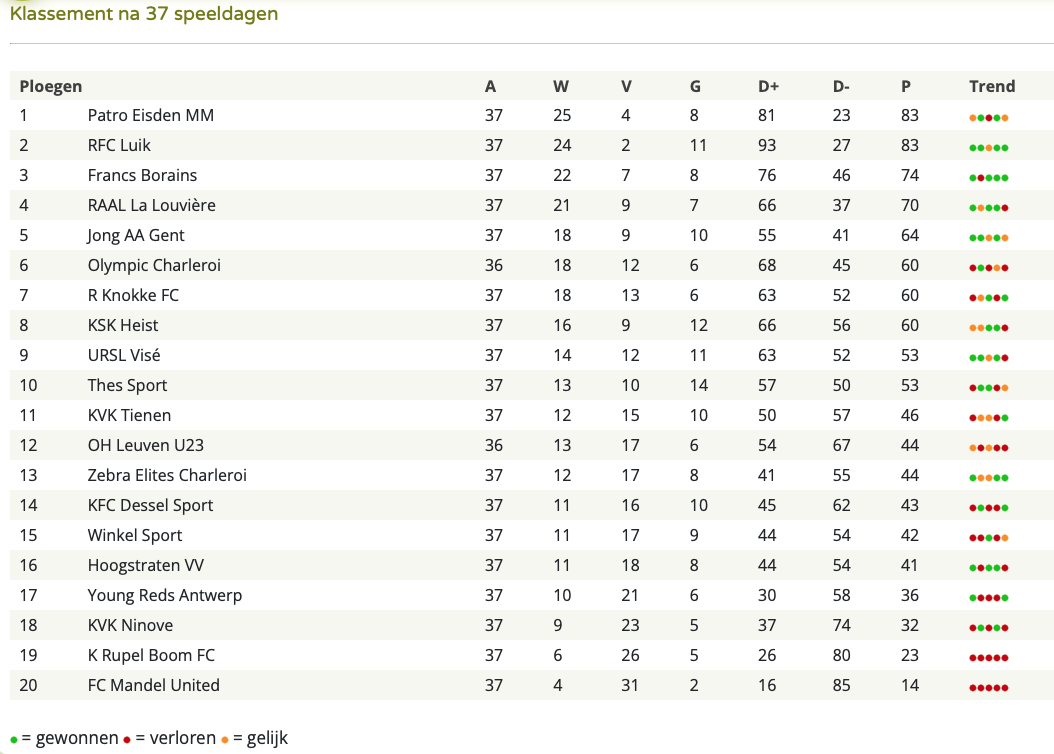Click the green gewonnen legend dot
Image resolution: width=1054 pixels, height=754 pixels.
coord(13,741)
